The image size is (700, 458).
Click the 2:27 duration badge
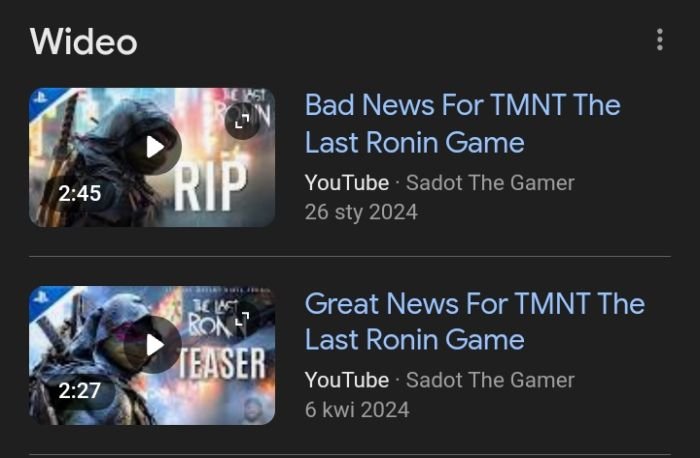(x=79, y=391)
